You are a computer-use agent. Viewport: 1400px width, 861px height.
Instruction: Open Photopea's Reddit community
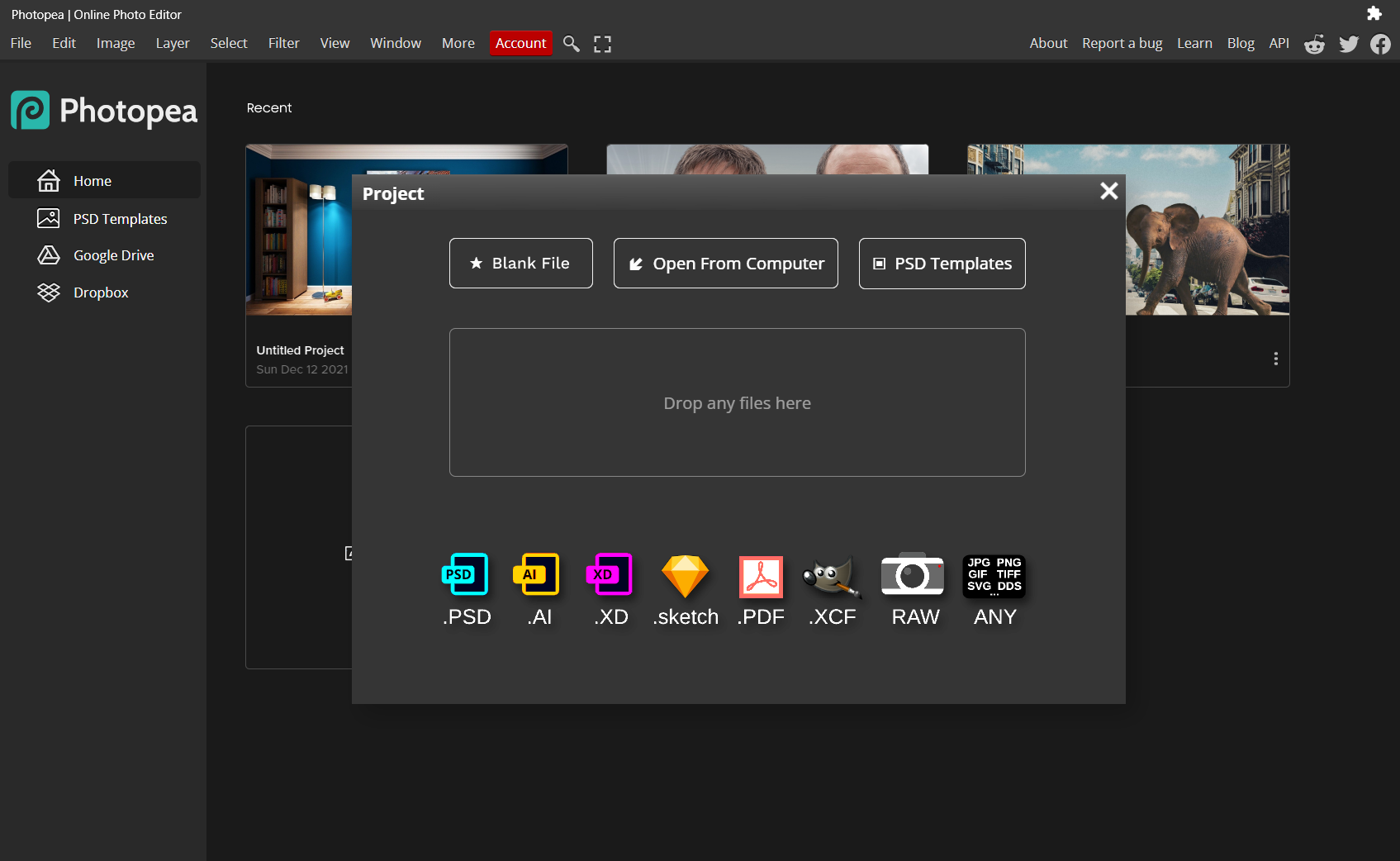click(1314, 44)
